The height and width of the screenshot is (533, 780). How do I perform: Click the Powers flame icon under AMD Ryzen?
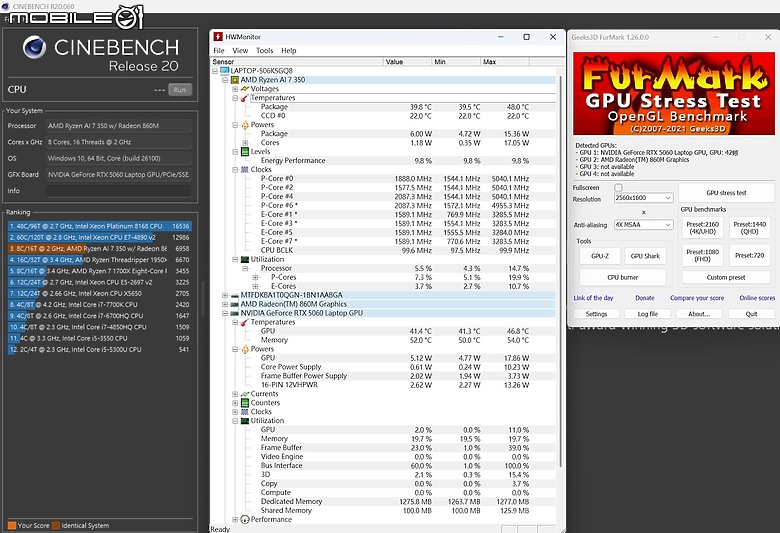(245, 124)
